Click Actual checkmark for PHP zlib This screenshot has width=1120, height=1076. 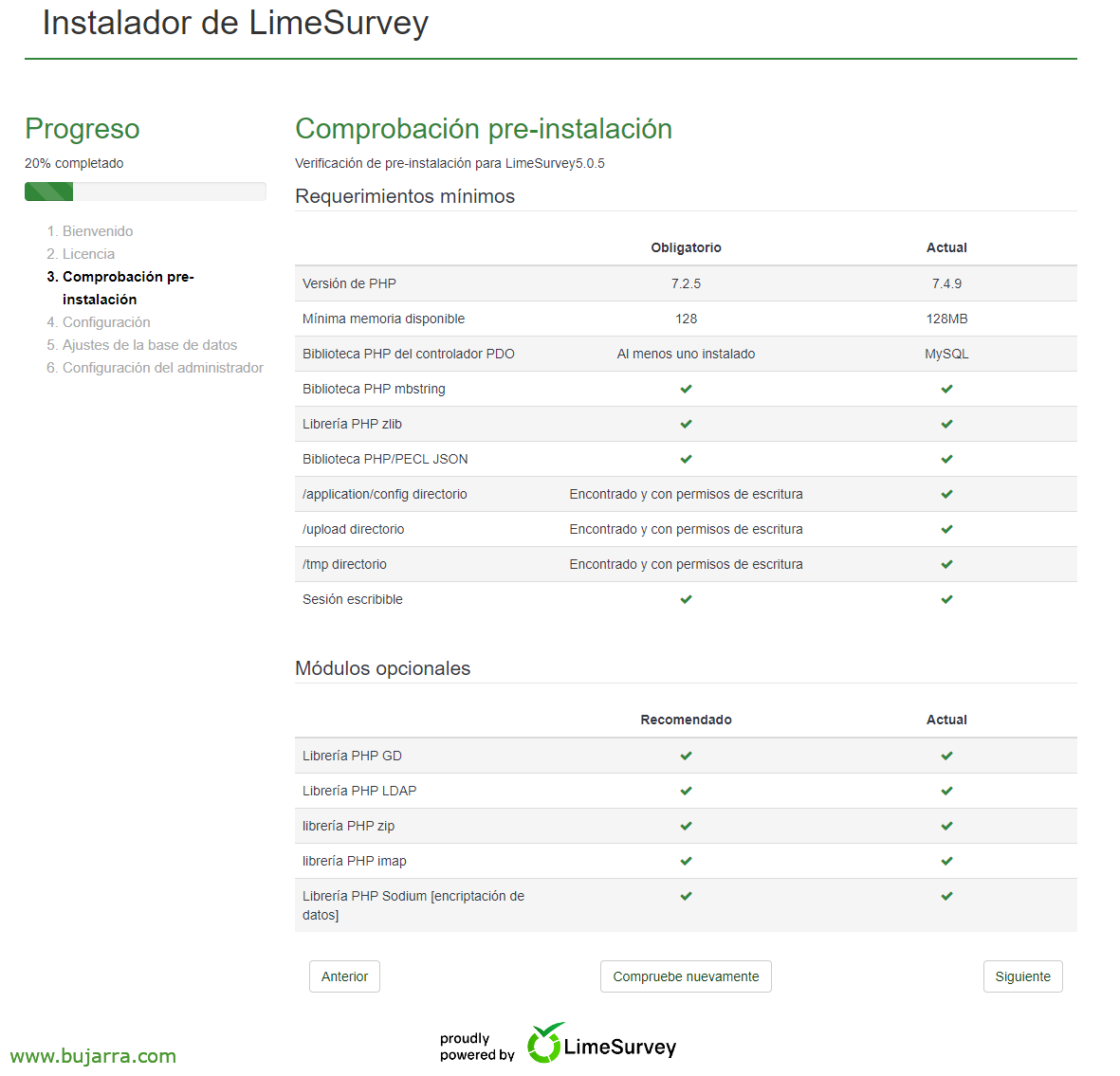point(946,424)
